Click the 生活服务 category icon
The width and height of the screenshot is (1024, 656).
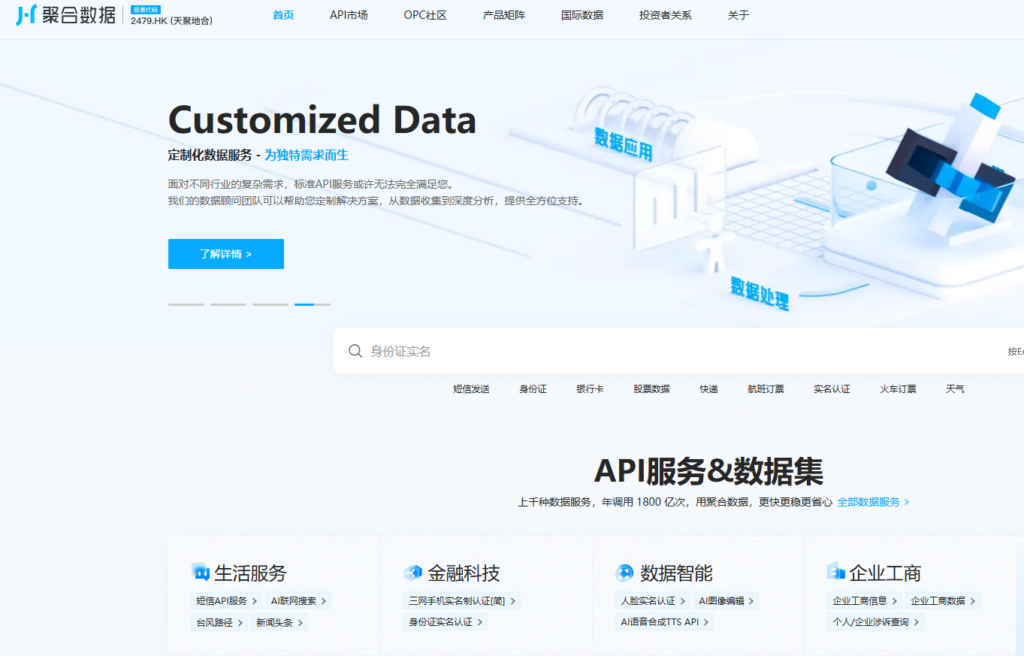point(200,573)
